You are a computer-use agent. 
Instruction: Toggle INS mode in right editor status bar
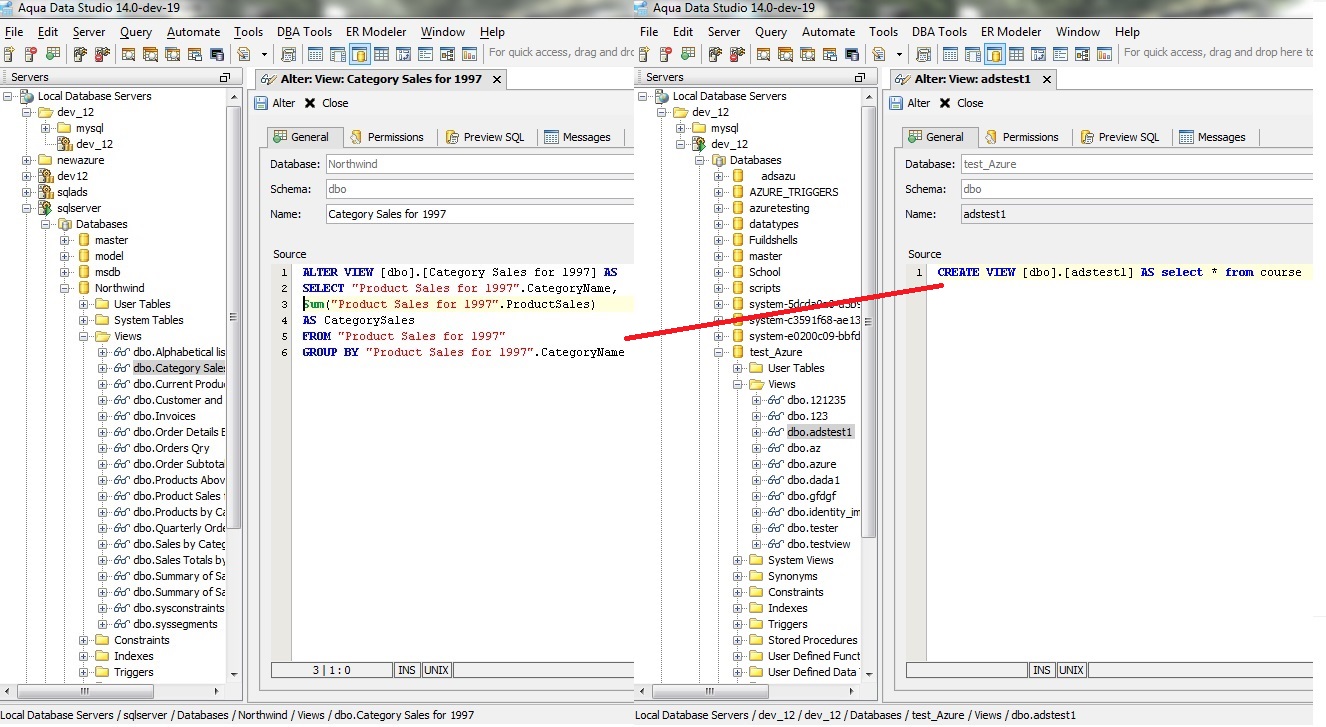[1042, 670]
